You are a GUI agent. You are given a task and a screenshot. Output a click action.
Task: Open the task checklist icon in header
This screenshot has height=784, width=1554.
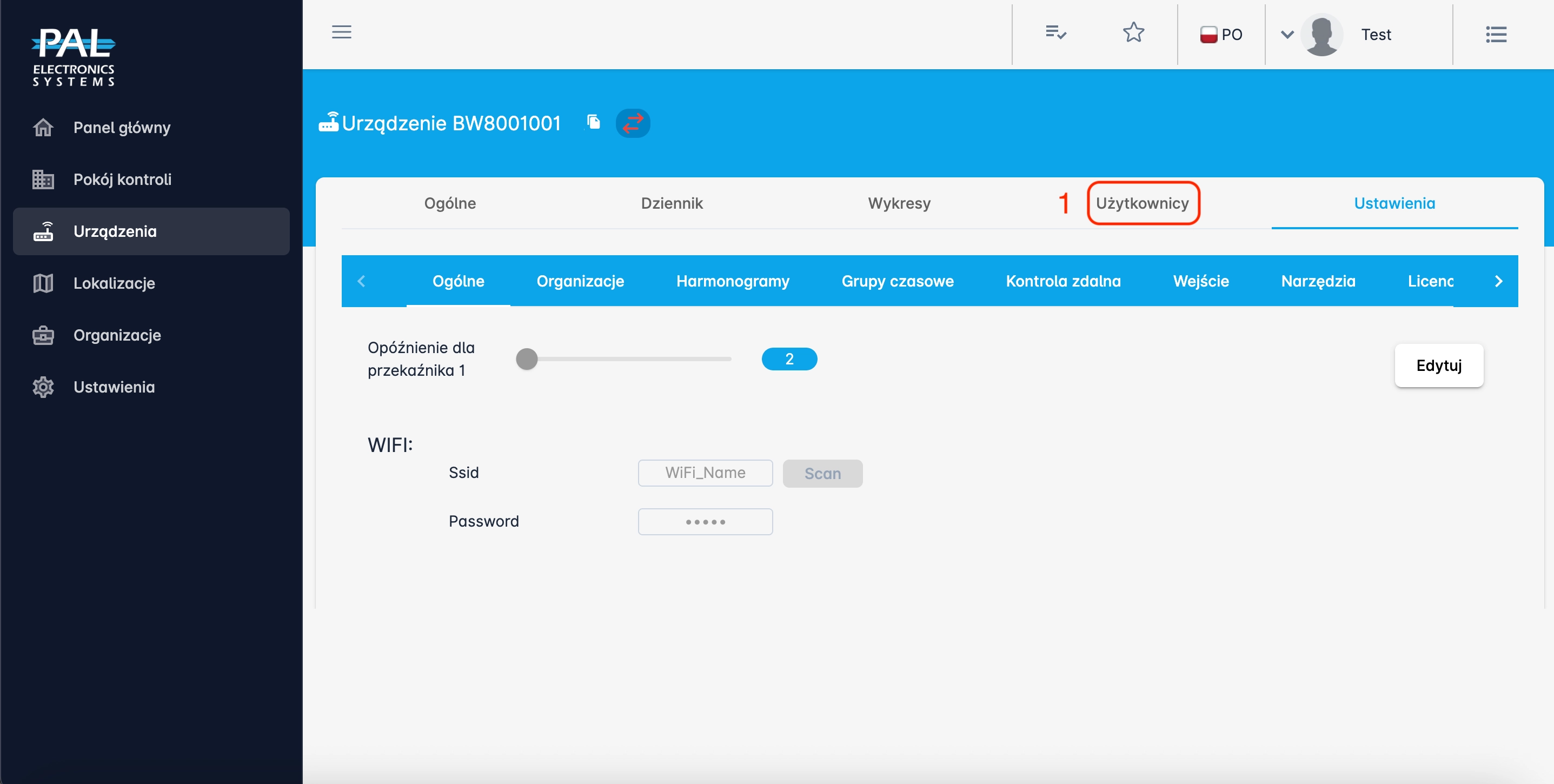(1055, 32)
